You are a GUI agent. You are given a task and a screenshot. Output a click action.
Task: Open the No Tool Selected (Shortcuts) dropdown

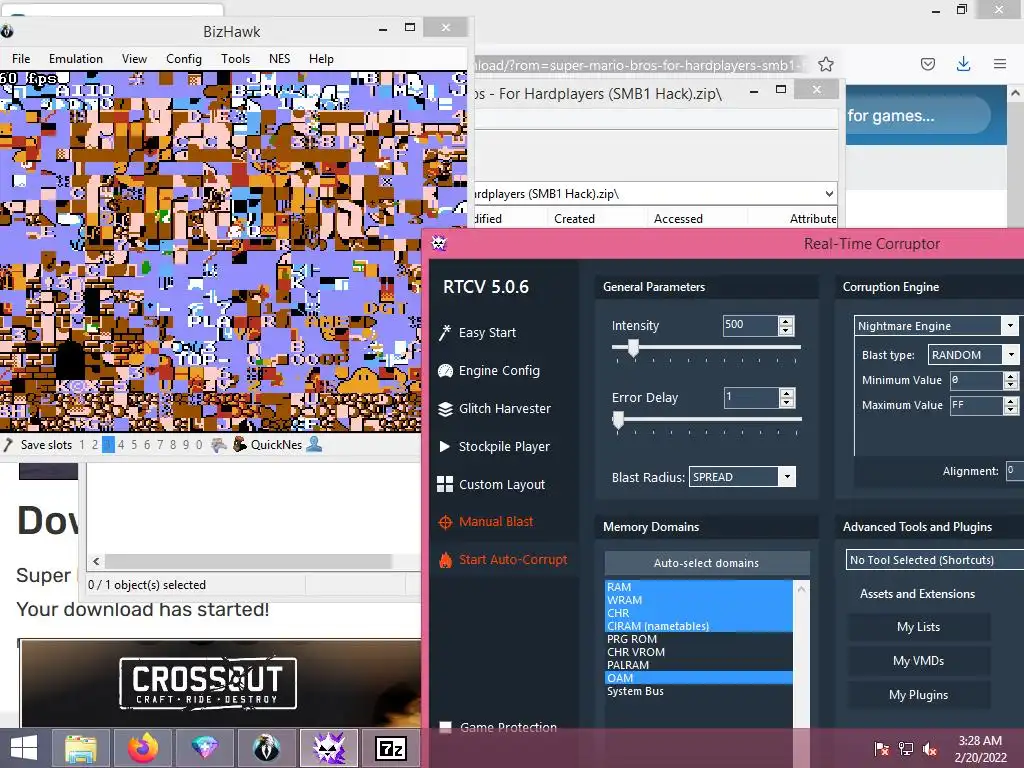(x=934, y=560)
